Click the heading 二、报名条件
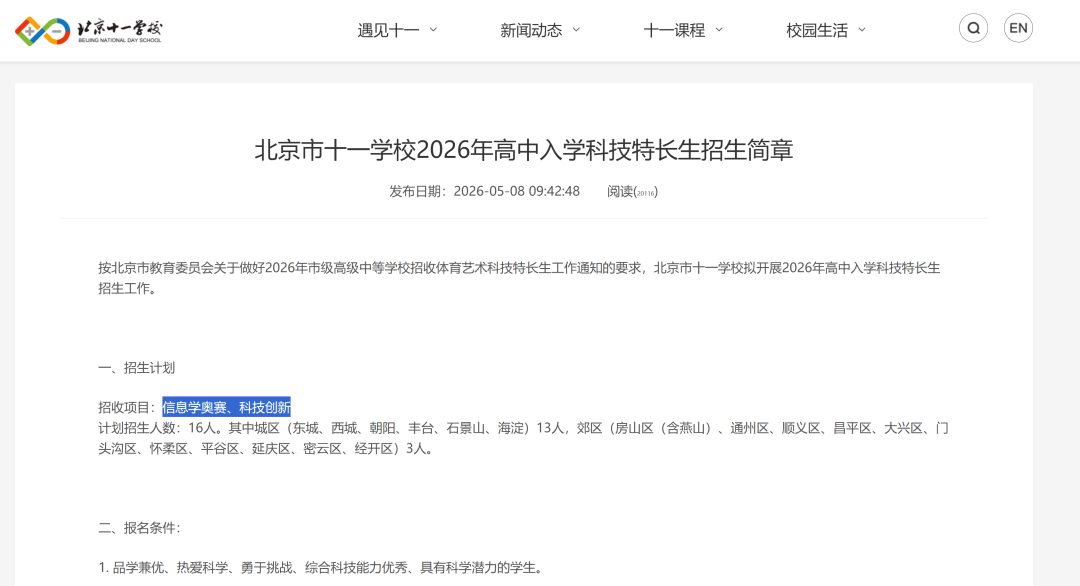Image resolution: width=1080 pixels, height=586 pixels. [139, 528]
